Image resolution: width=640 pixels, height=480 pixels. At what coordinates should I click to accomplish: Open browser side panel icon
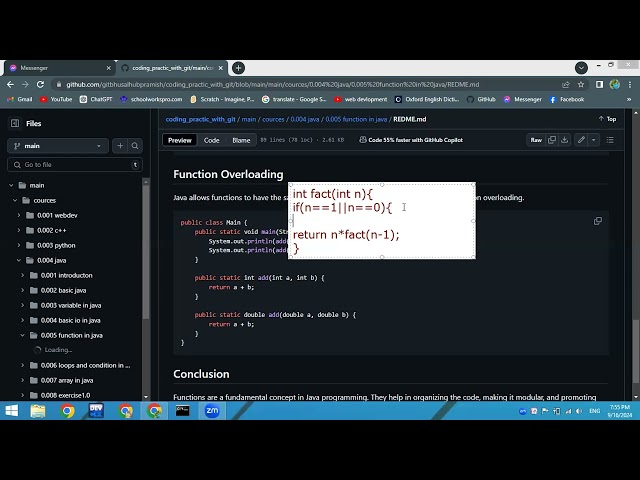tap(599, 84)
